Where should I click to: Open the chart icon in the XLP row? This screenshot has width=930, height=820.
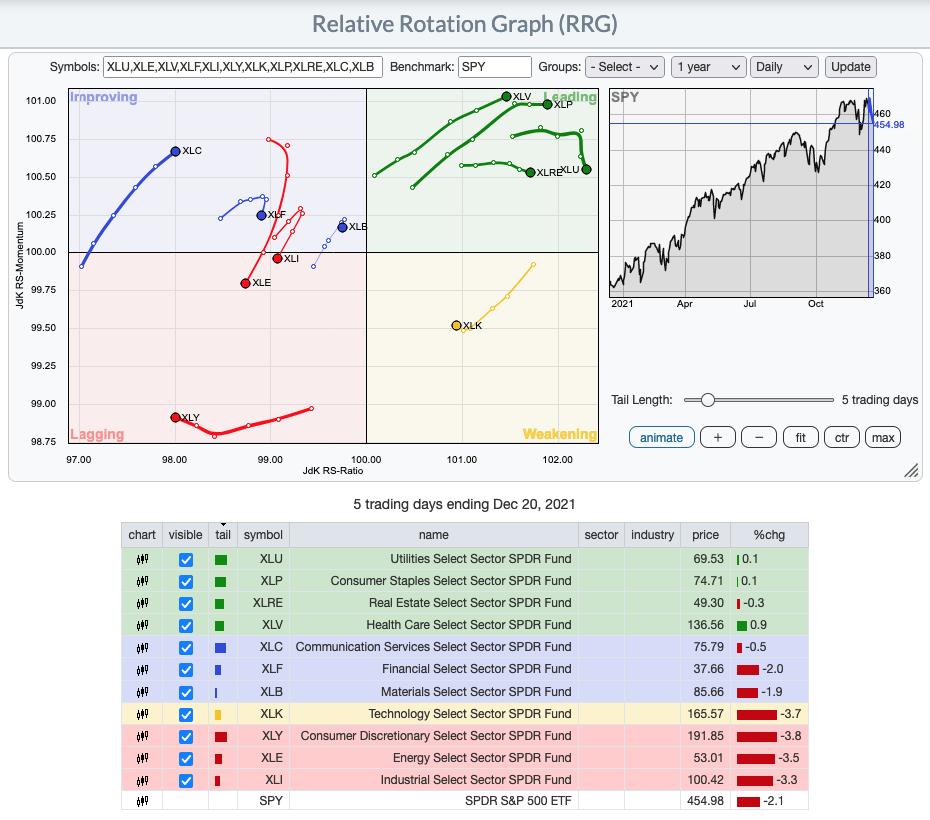point(142,581)
